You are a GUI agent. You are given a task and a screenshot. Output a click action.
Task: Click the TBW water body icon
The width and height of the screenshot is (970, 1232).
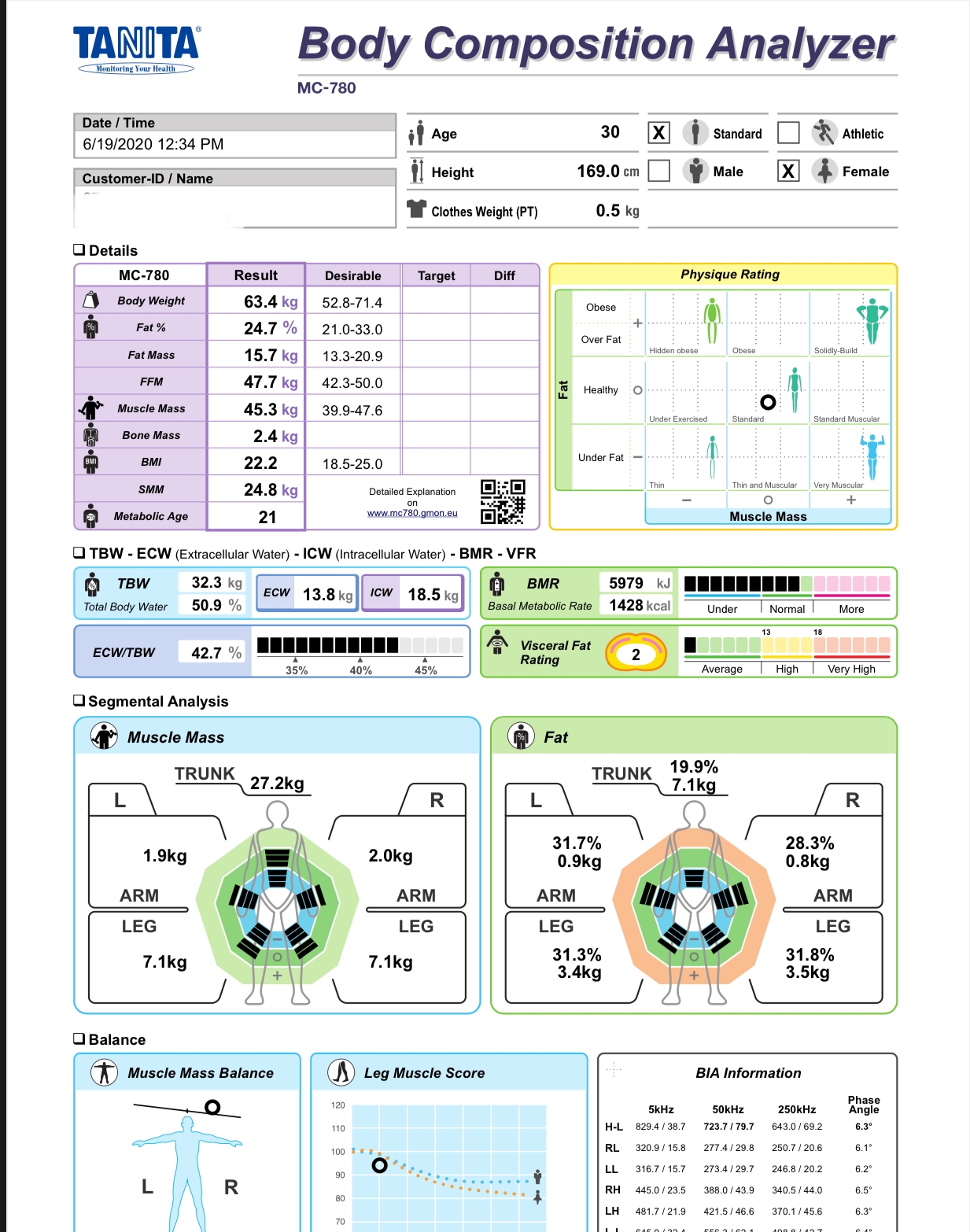(x=92, y=585)
